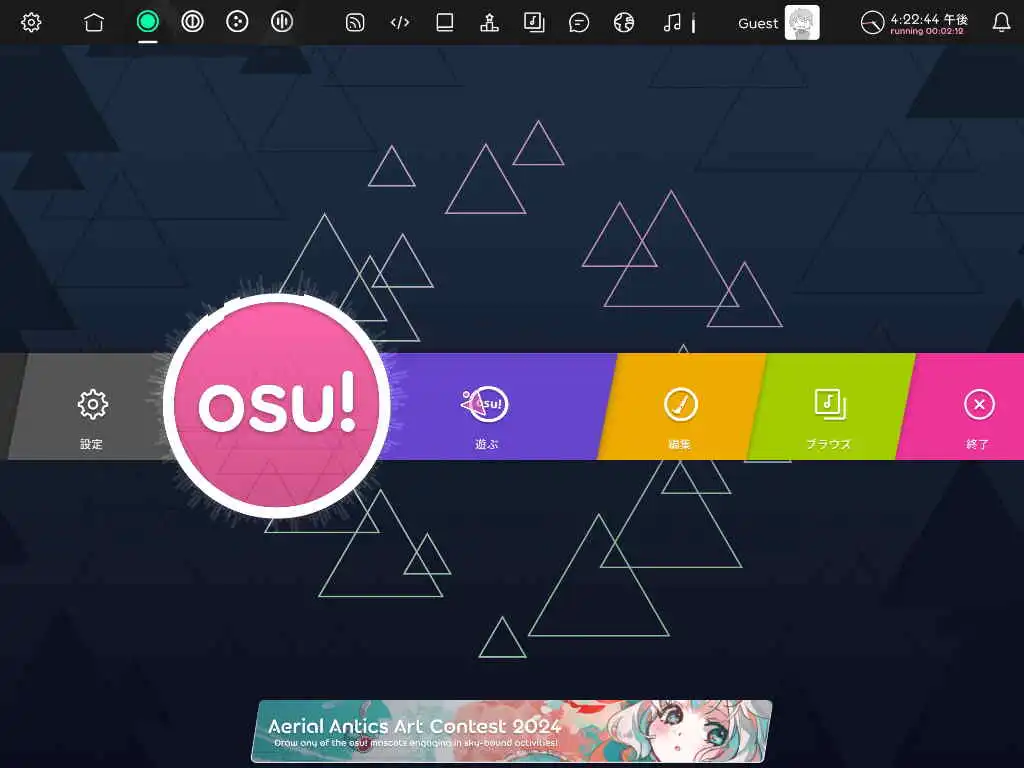Open the Aerial Antics Art Contest banner
The image size is (1024, 768).
coord(512,731)
